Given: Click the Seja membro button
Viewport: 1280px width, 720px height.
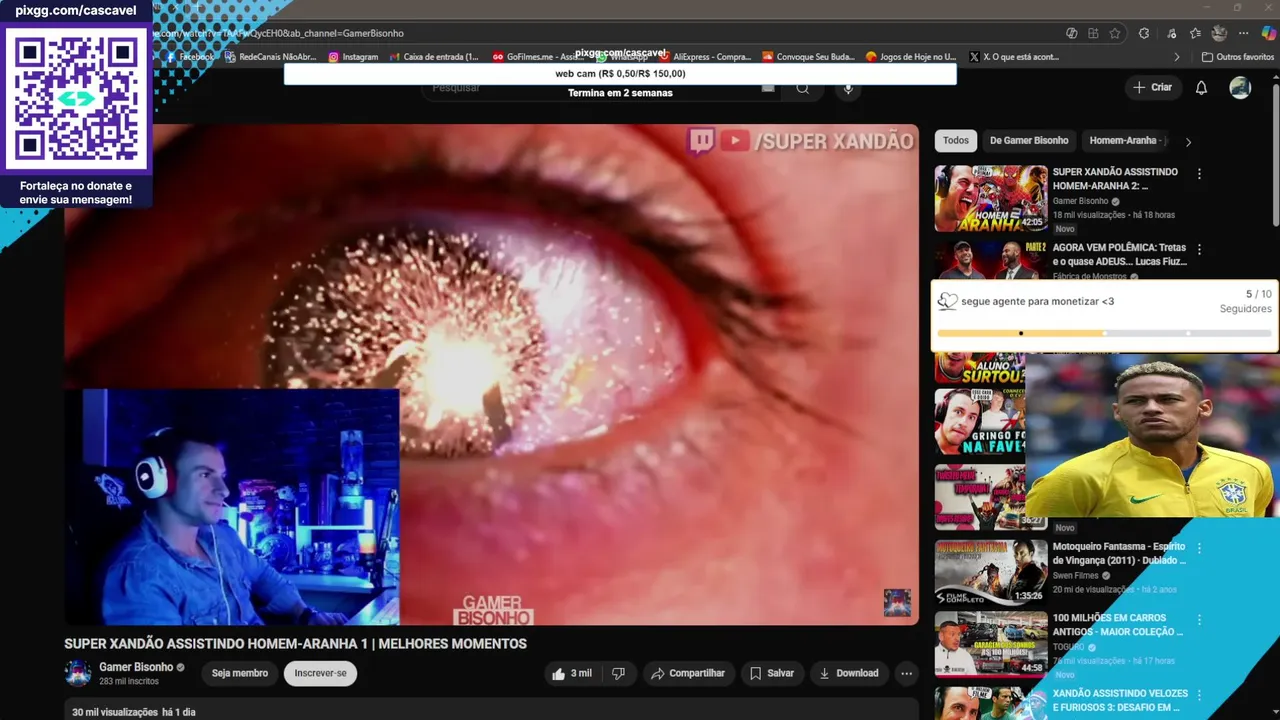Looking at the screenshot, I should click(240, 673).
